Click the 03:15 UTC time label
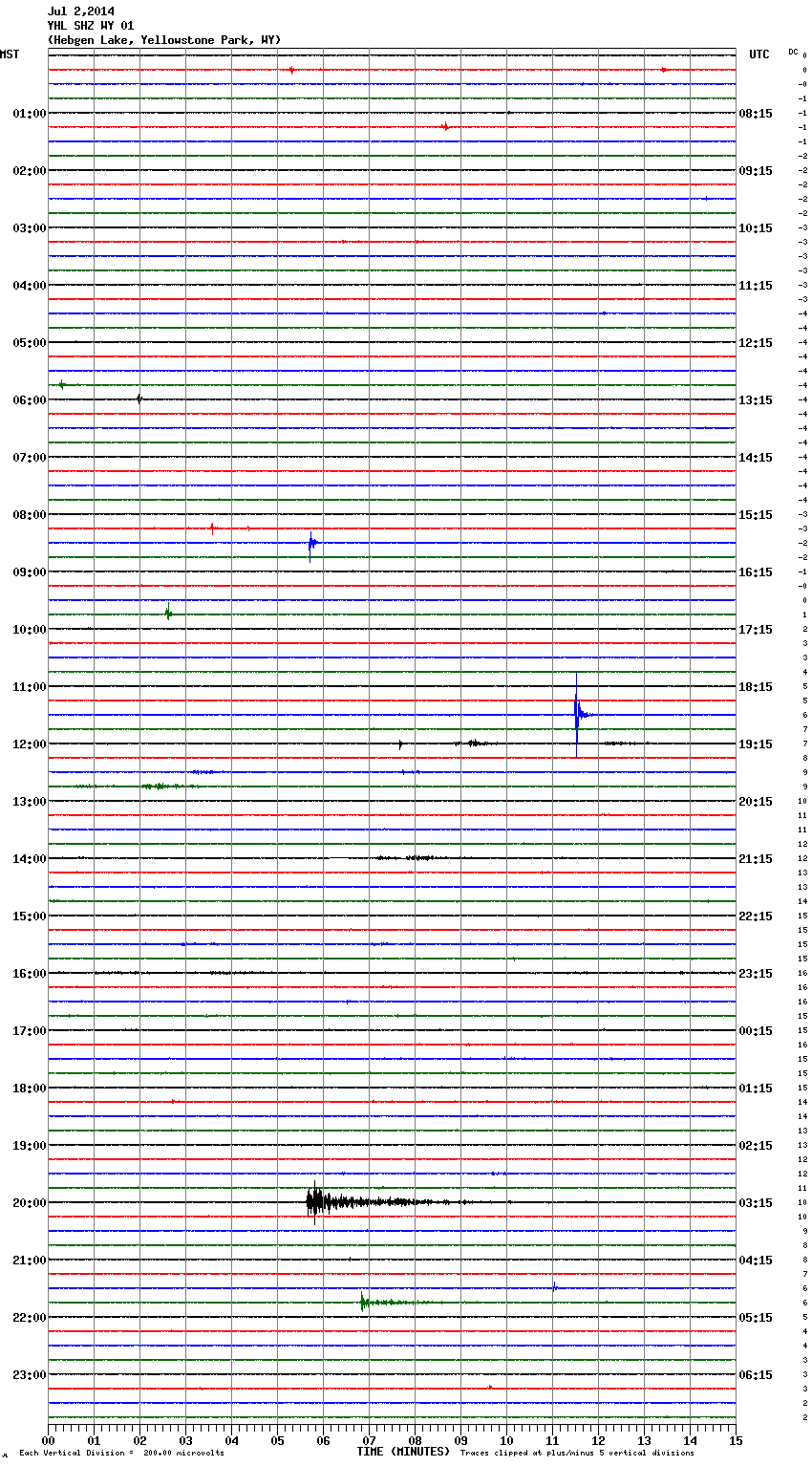Viewport: 812px width, 1466px height. coord(756,1202)
